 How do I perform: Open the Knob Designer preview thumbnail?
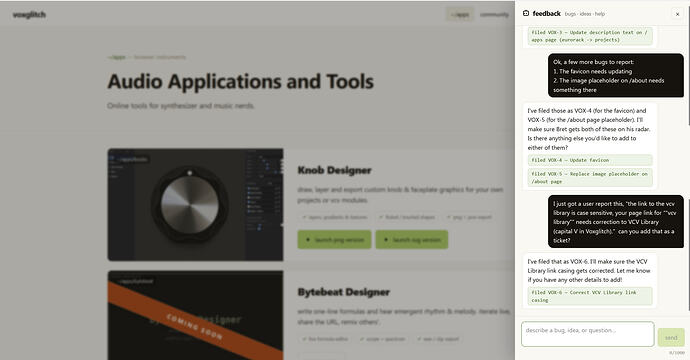[x=195, y=205]
